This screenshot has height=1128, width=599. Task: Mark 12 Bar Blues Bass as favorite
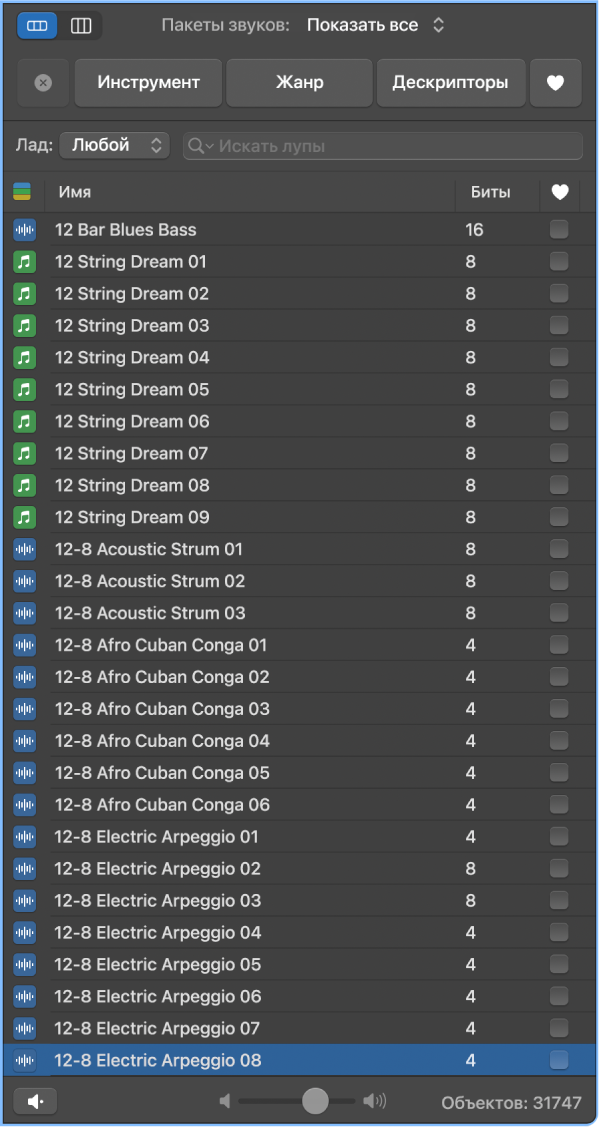pyautogui.click(x=559, y=229)
